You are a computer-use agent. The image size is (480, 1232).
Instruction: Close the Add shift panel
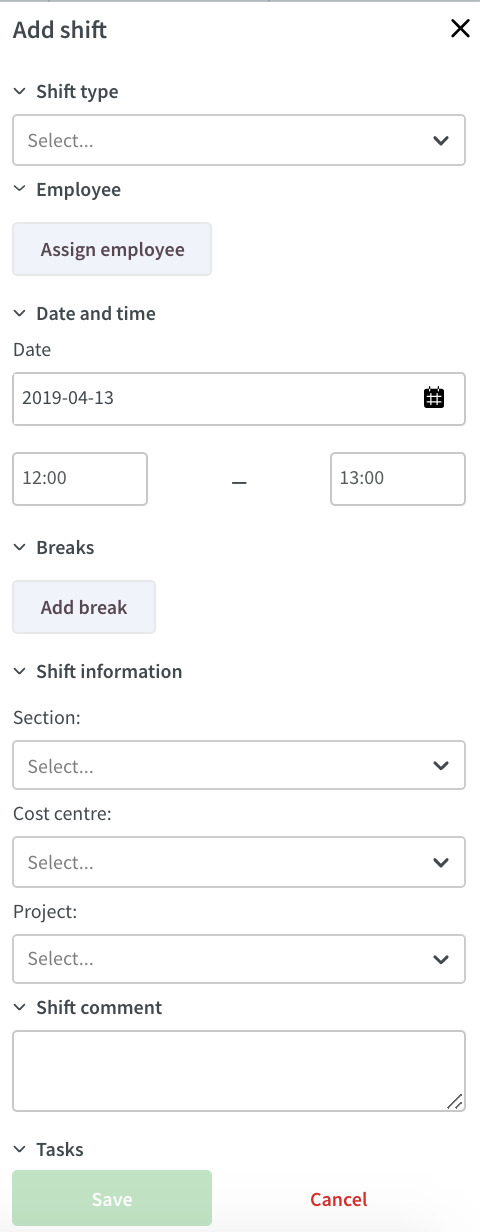[460, 29]
